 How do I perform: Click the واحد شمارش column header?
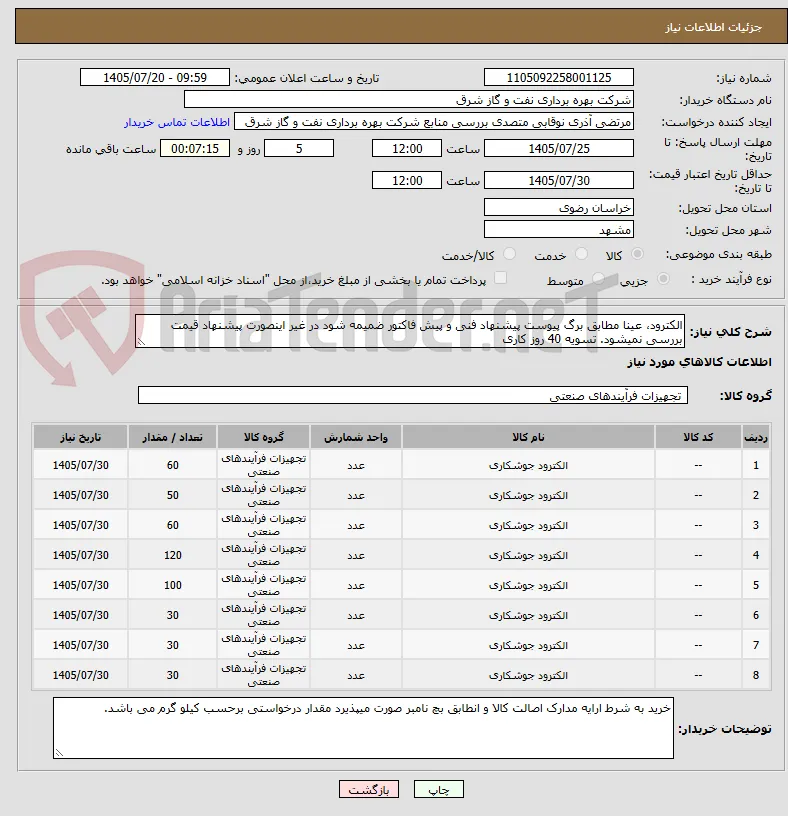pos(356,437)
